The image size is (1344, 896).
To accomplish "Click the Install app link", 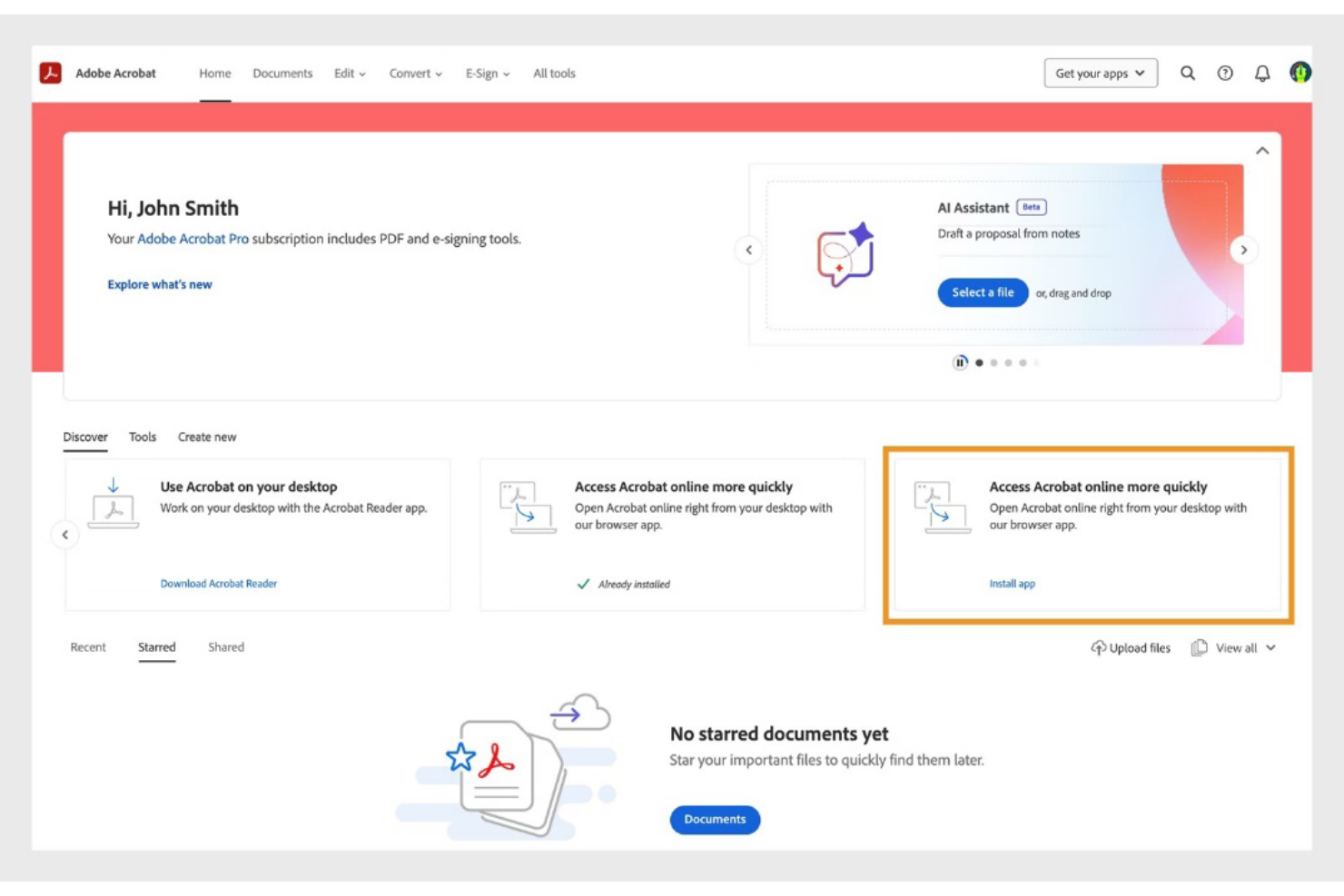I will point(1012,583).
